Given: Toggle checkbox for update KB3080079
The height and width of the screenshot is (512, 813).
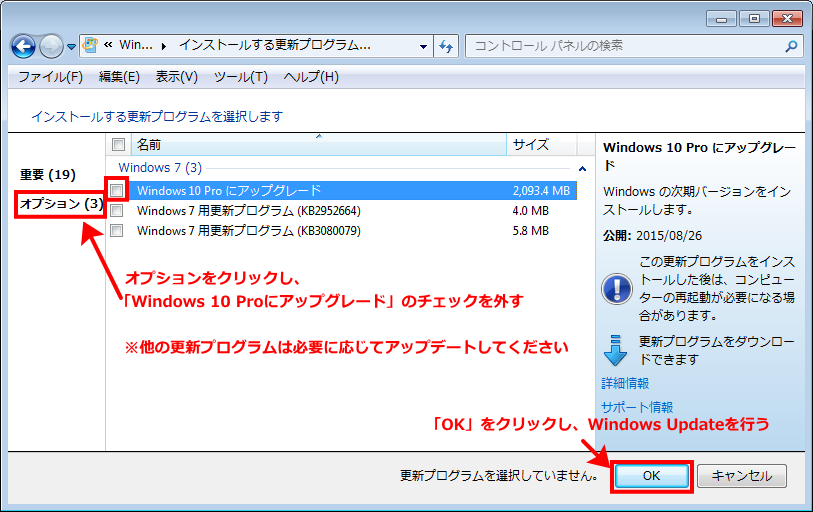Looking at the screenshot, I should [117, 230].
